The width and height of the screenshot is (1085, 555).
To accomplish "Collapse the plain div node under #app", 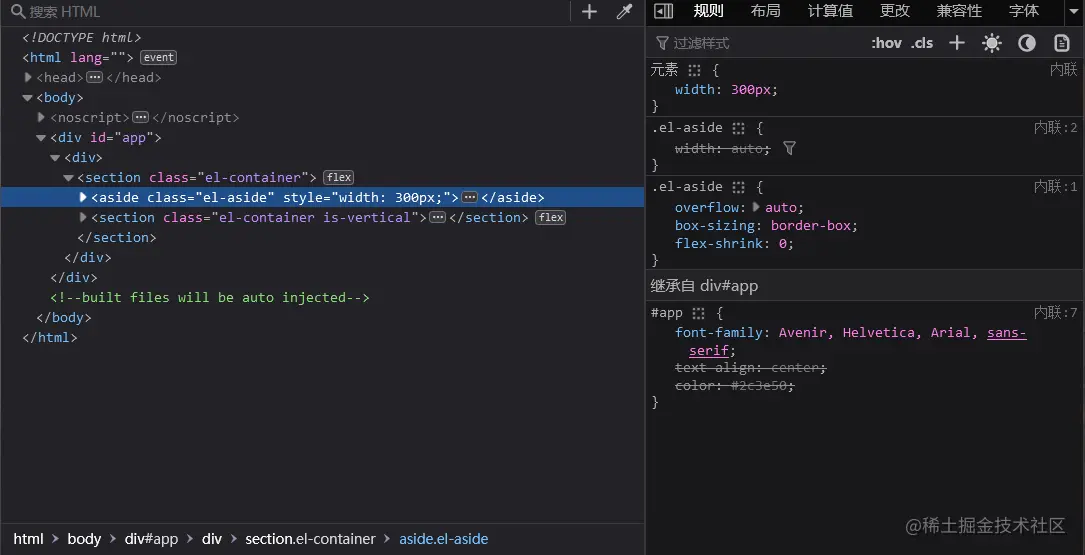I will (x=55, y=158).
